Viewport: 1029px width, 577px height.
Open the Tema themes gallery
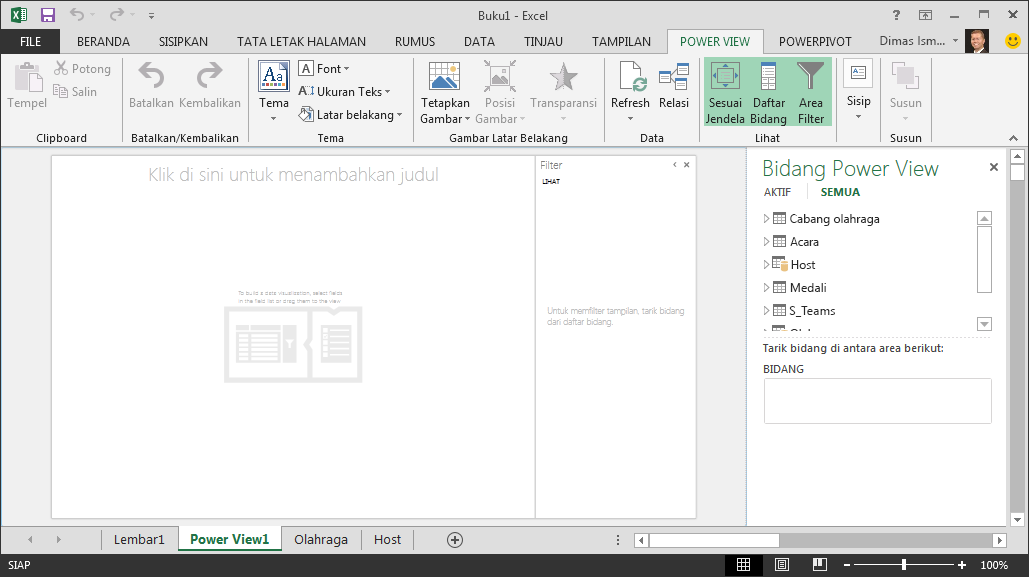[274, 92]
